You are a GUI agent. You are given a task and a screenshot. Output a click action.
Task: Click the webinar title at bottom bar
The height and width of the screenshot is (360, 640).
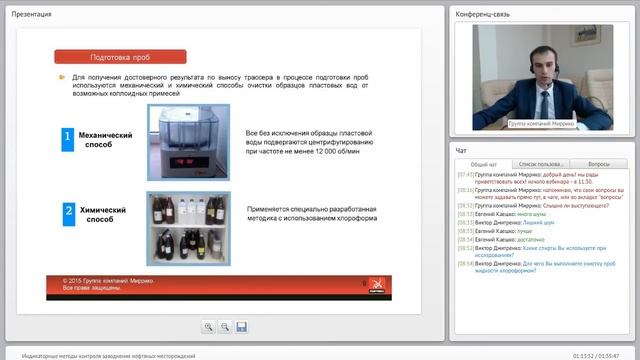109,356
